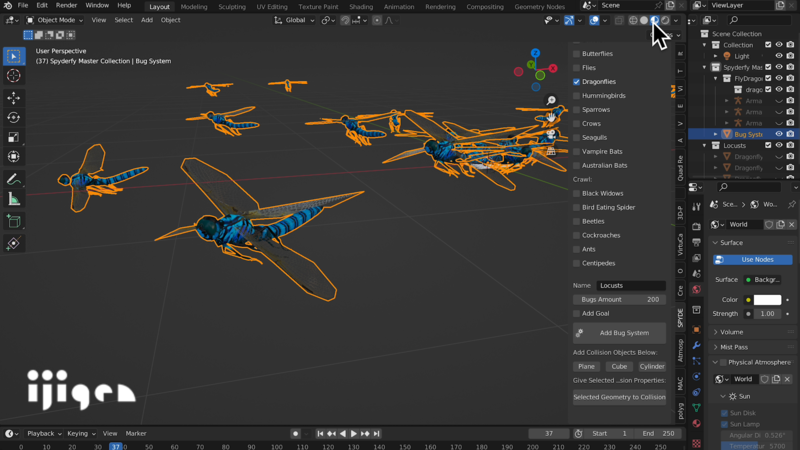Switch to the Modeling workspace tab
Viewport: 800px width, 450px height.
[194, 7]
